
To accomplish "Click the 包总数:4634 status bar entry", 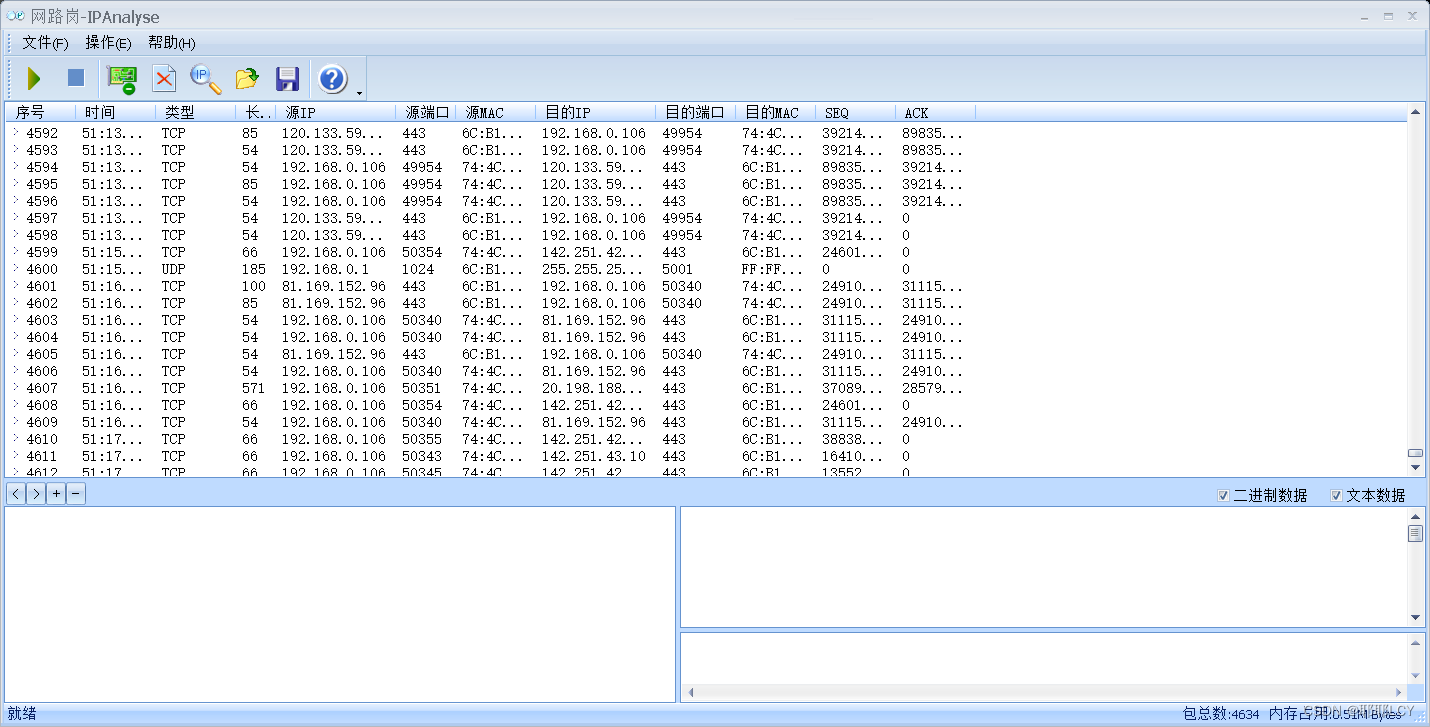I will click(x=1221, y=714).
